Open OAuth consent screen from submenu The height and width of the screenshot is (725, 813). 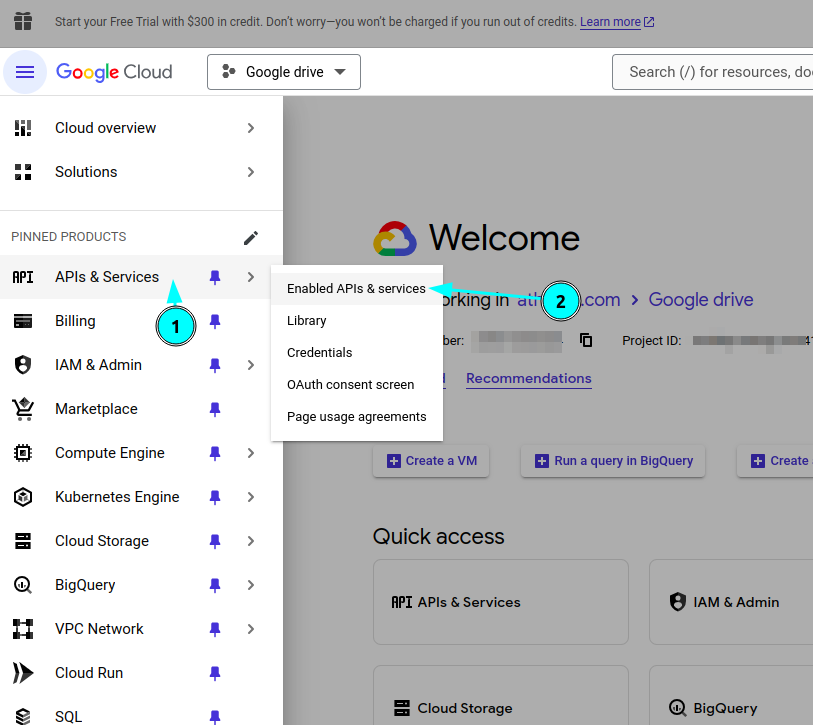click(x=350, y=385)
